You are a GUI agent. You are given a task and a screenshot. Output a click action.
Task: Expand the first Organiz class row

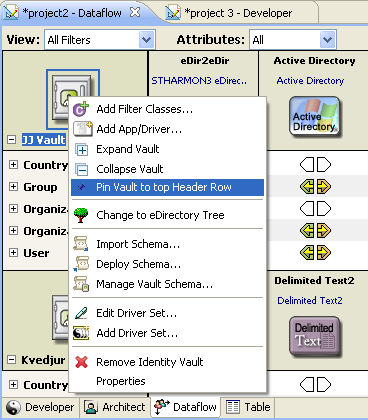[13, 209]
